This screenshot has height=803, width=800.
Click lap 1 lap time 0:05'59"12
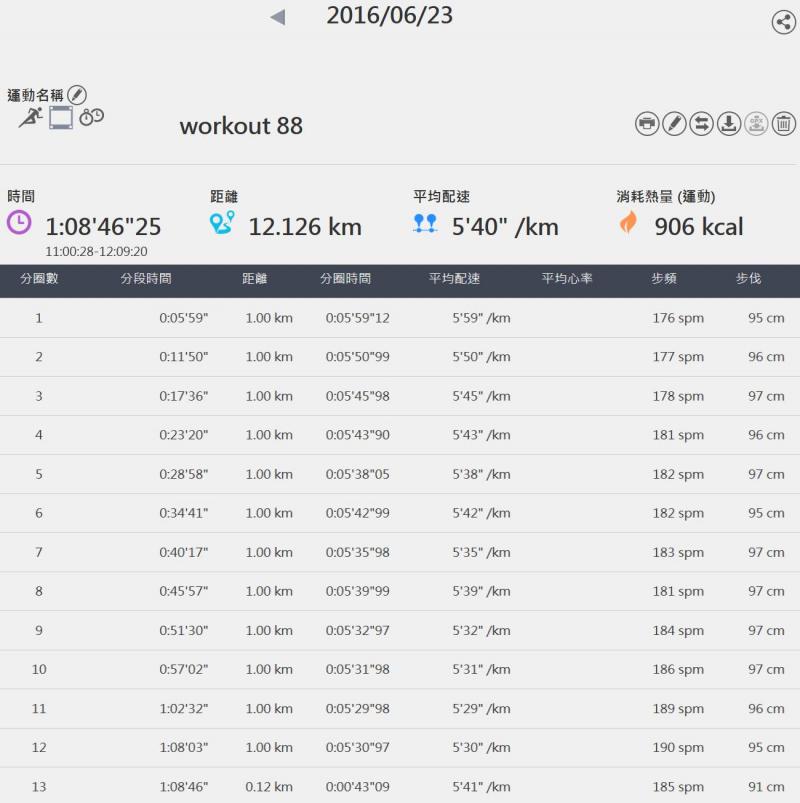357,318
